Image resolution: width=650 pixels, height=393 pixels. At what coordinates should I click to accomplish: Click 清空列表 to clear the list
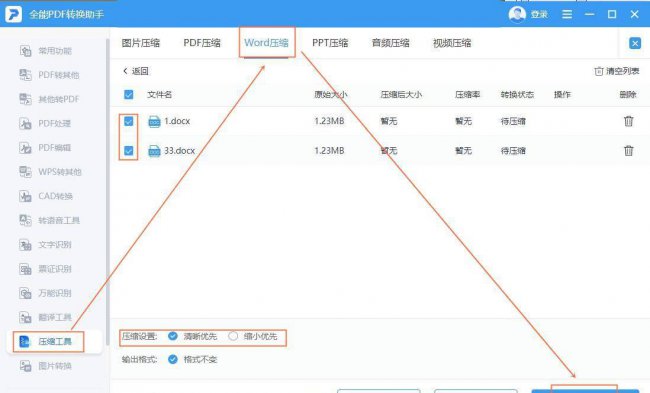tap(617, 71)
